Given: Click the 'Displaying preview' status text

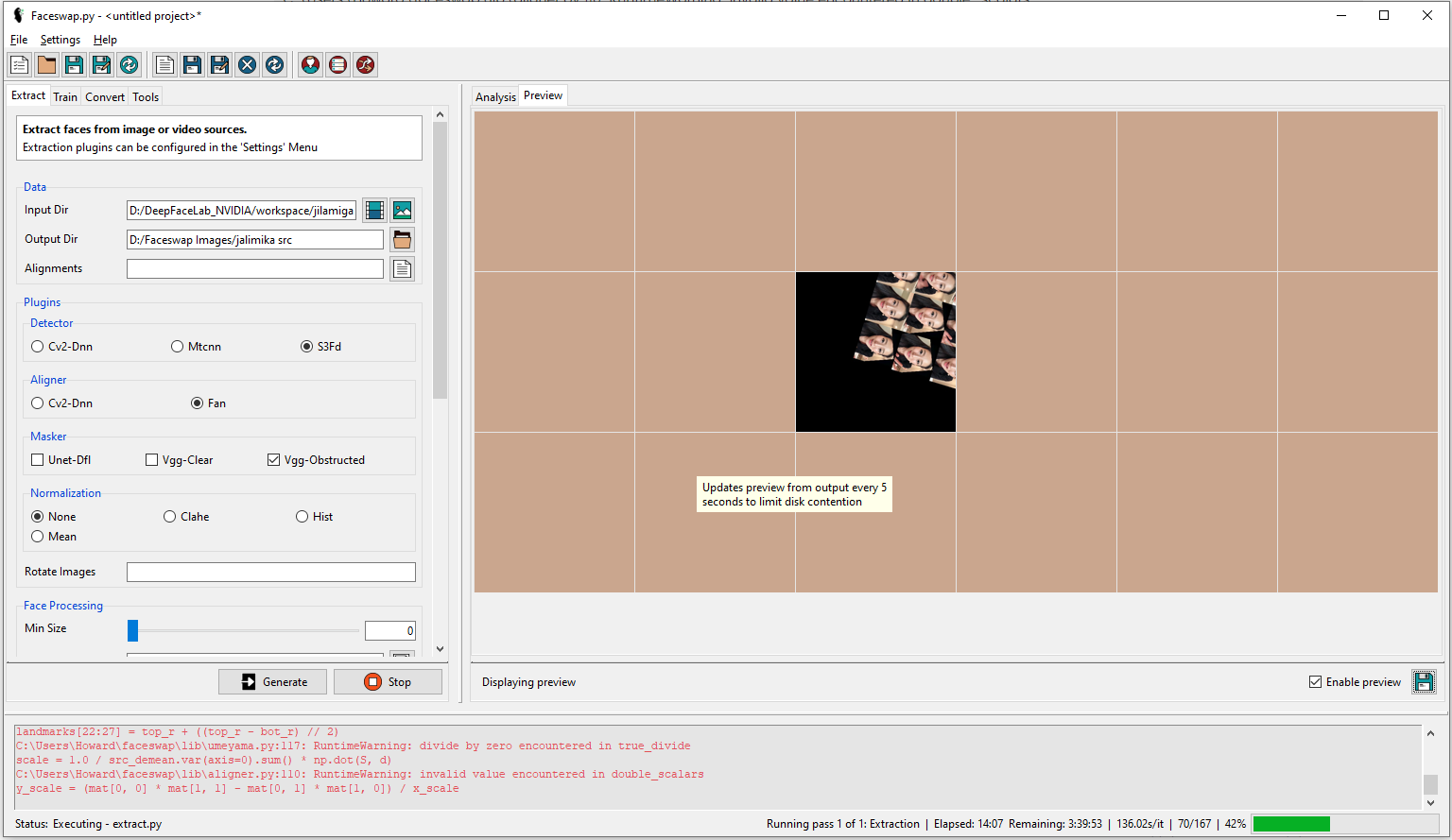Looking at the screenshot, I should [x=528, y=682].
